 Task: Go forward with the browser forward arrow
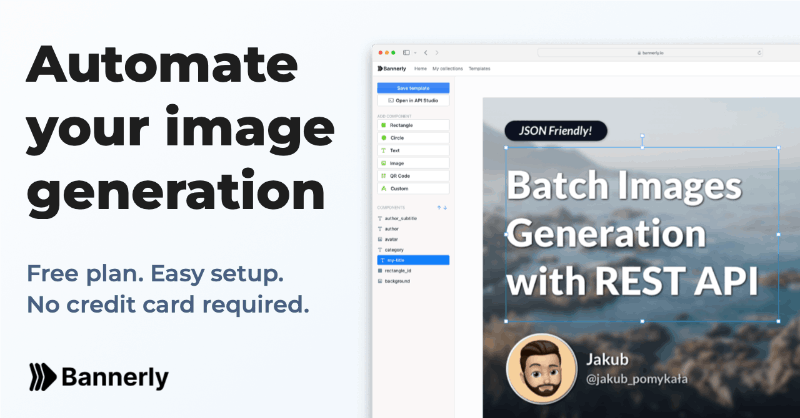pos(437,53)
